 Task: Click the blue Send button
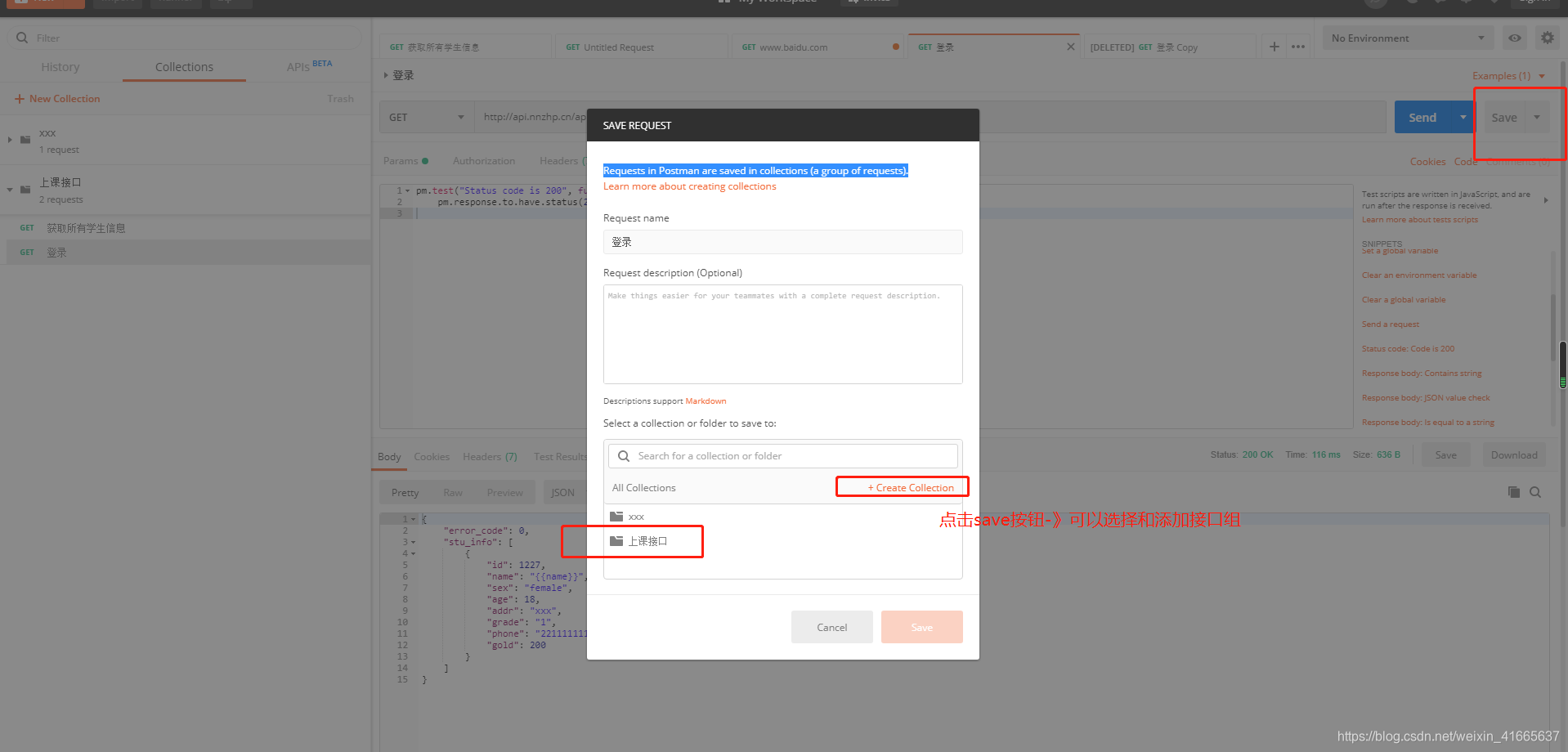(1422, 117)
